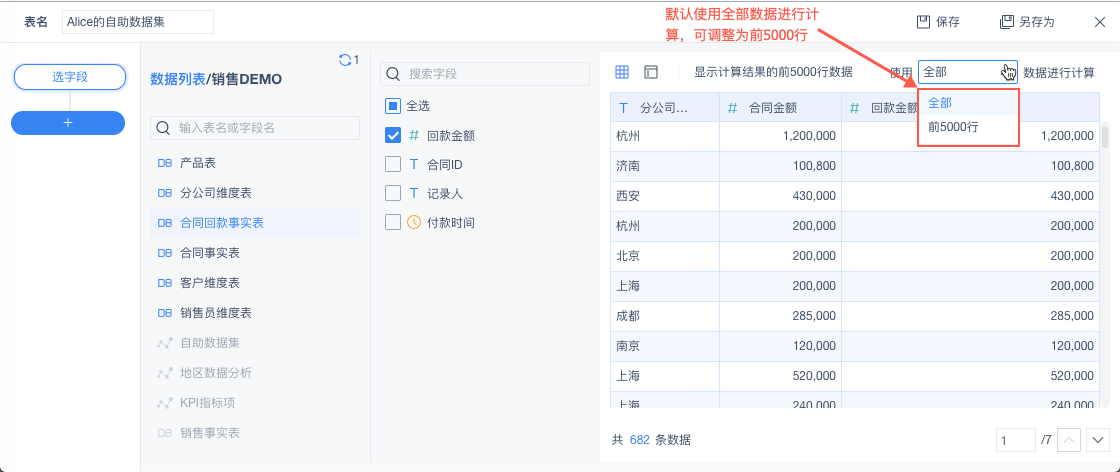
Task: Open the 产品表 table
Action: (x=198, y=163)
